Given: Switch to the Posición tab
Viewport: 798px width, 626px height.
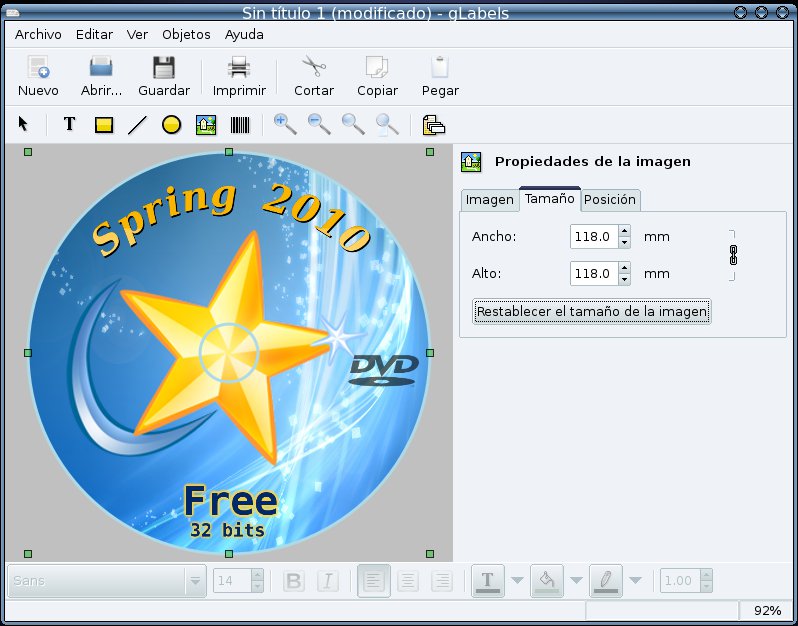Looking at the screenshot, I should coord(610,200).
